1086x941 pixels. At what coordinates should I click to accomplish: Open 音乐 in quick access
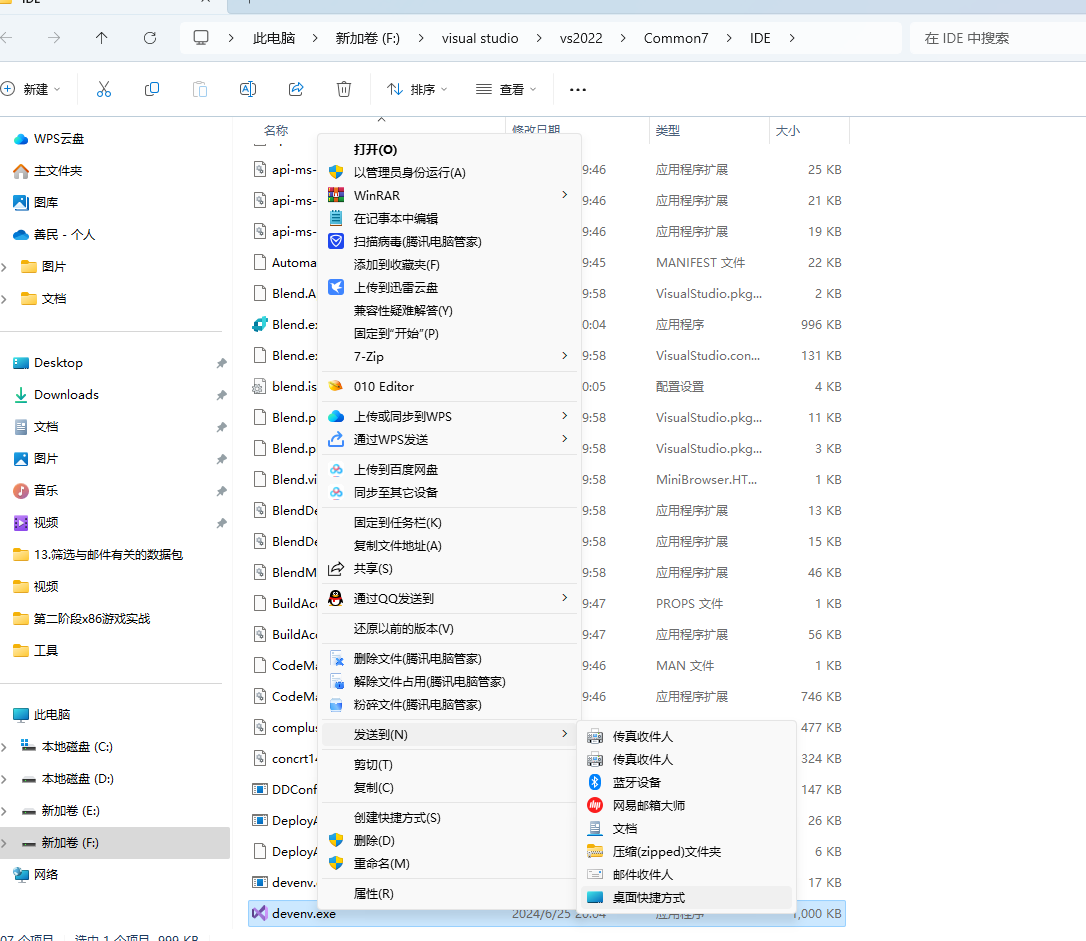(46, 490)
